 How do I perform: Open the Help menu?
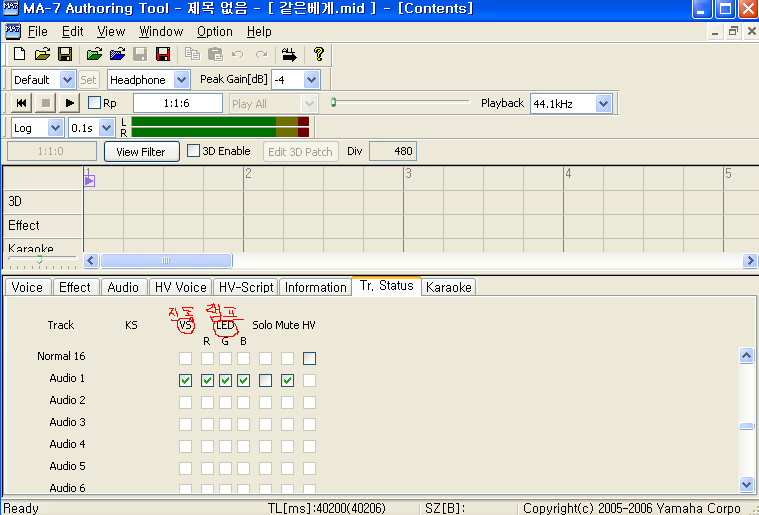(x=259, y=31)
